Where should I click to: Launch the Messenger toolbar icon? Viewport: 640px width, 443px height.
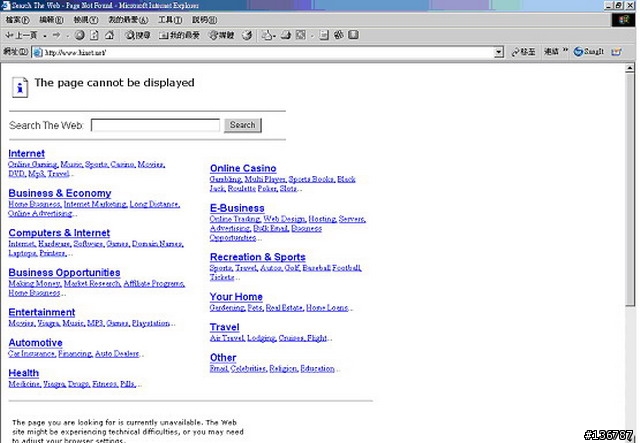[x=338, y=36]
